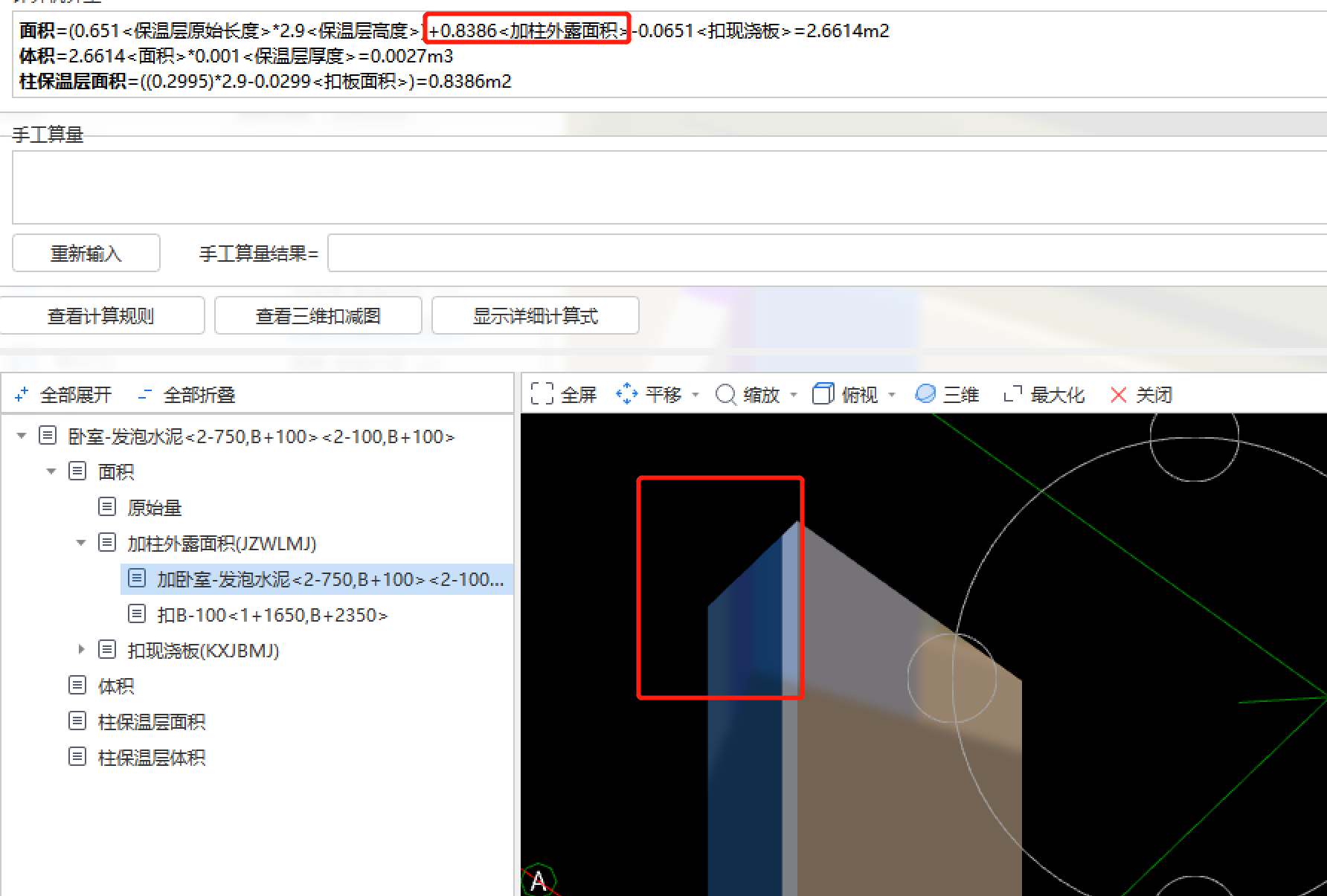Switch to 三维 3D view icon
This screenshot has width=1327, height=896.
925,394
